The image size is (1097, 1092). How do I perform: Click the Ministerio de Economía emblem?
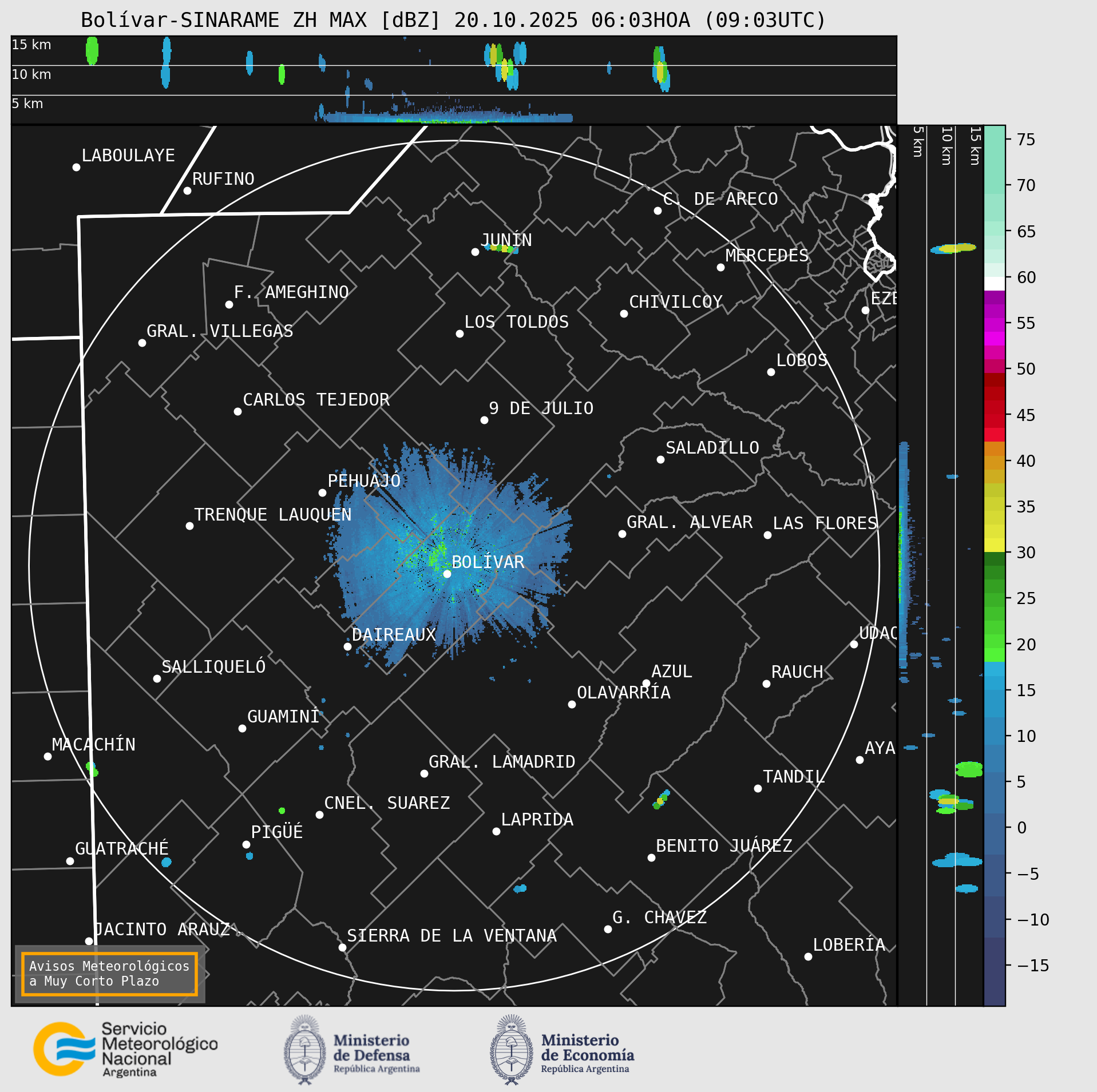click(x=512, y=1050)
